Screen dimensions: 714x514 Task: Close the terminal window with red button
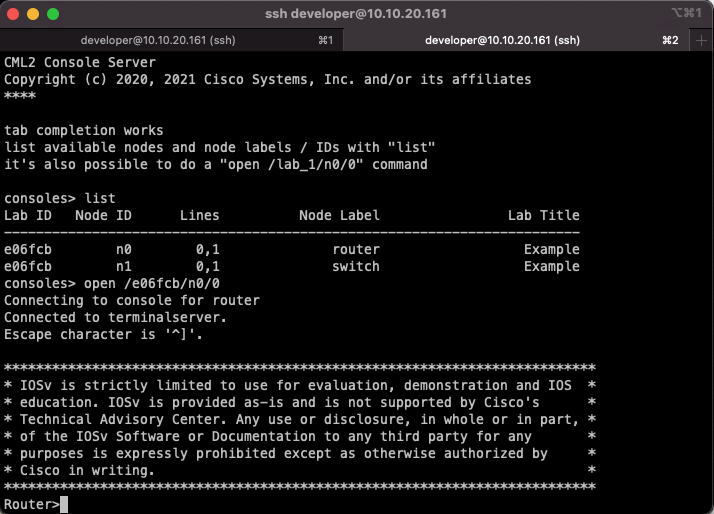13,14
